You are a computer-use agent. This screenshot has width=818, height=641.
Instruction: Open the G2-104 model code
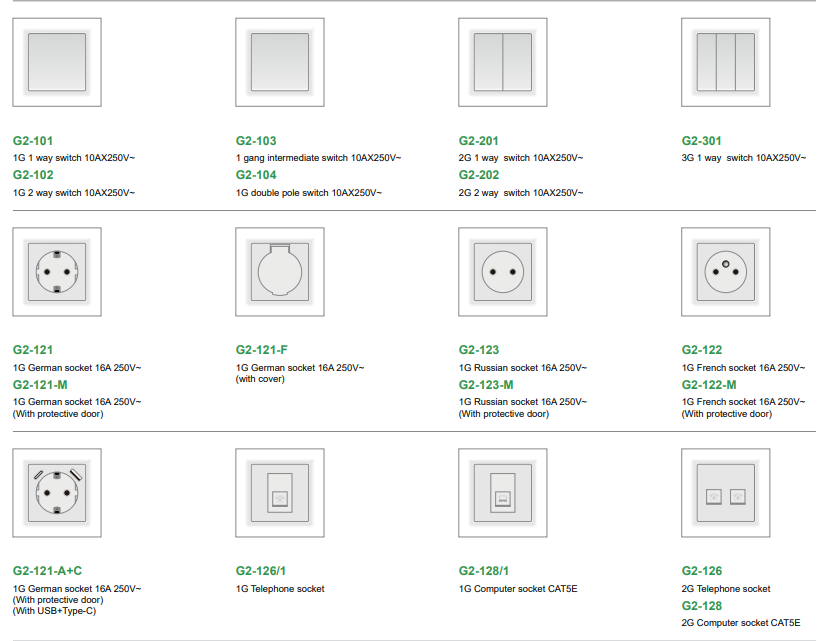pos(256,175)
